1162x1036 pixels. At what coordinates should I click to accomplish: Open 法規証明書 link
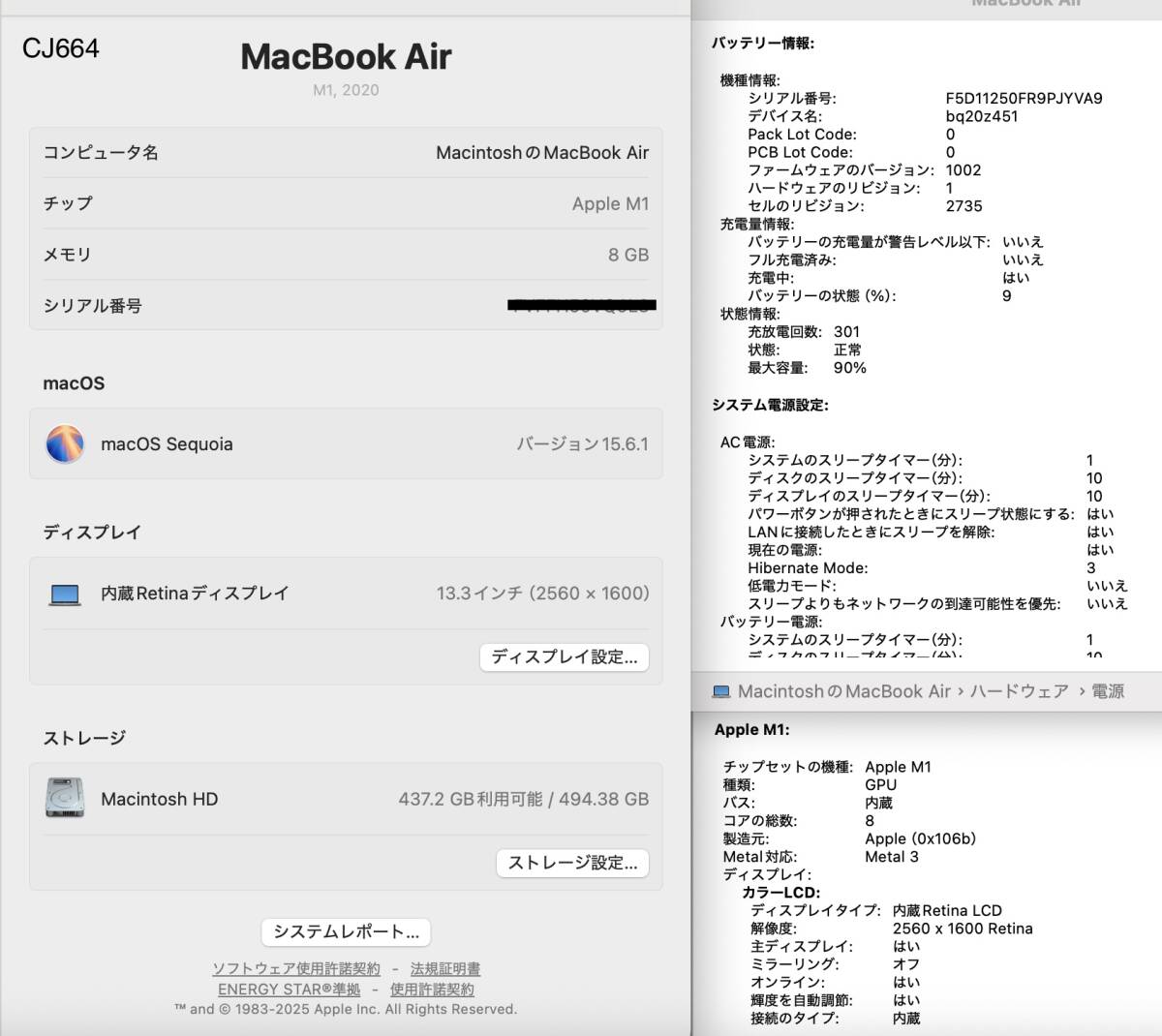[445, 968]
